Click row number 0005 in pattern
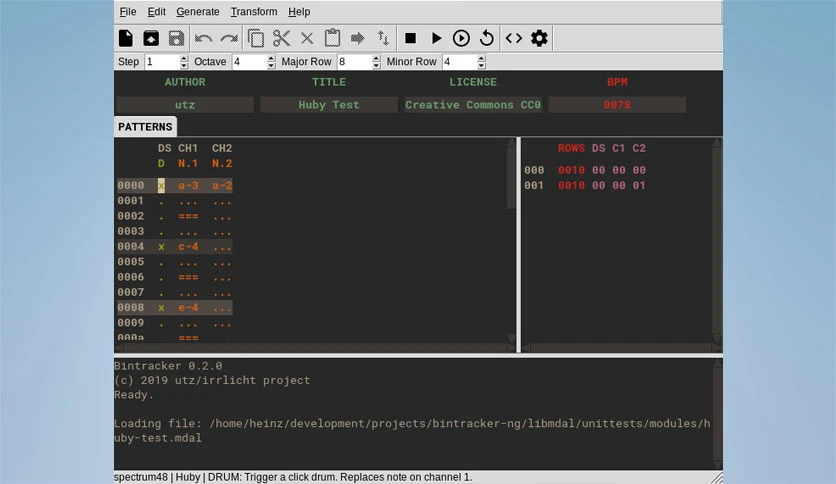The width and height of the screenshot is (836, 484). point(131,262)
